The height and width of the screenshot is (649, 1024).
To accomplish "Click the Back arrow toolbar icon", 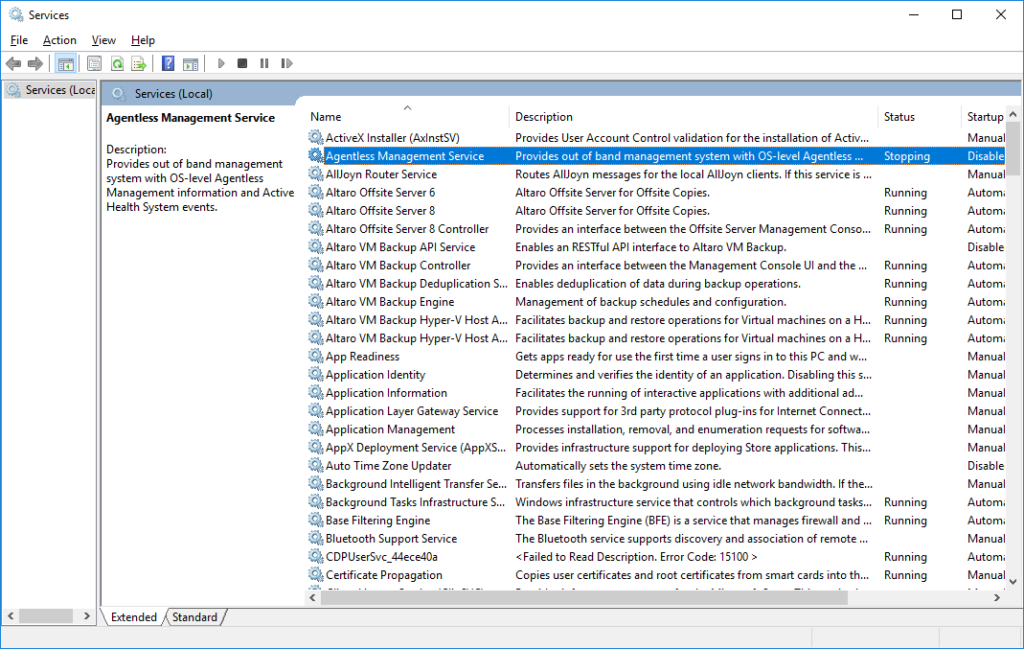I will [13, 63].
